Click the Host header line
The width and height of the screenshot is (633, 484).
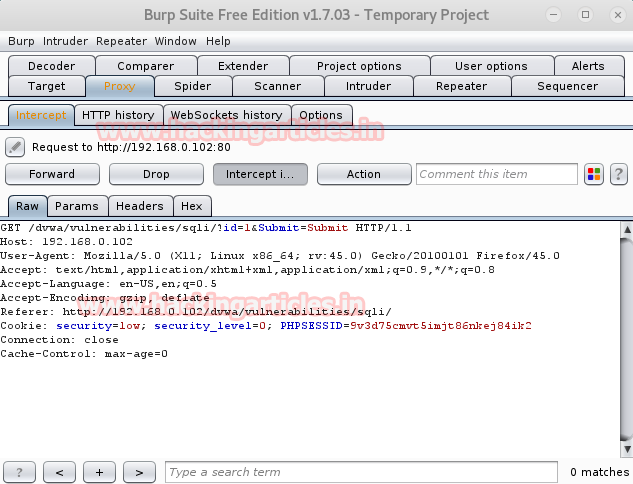pos(66,242)
